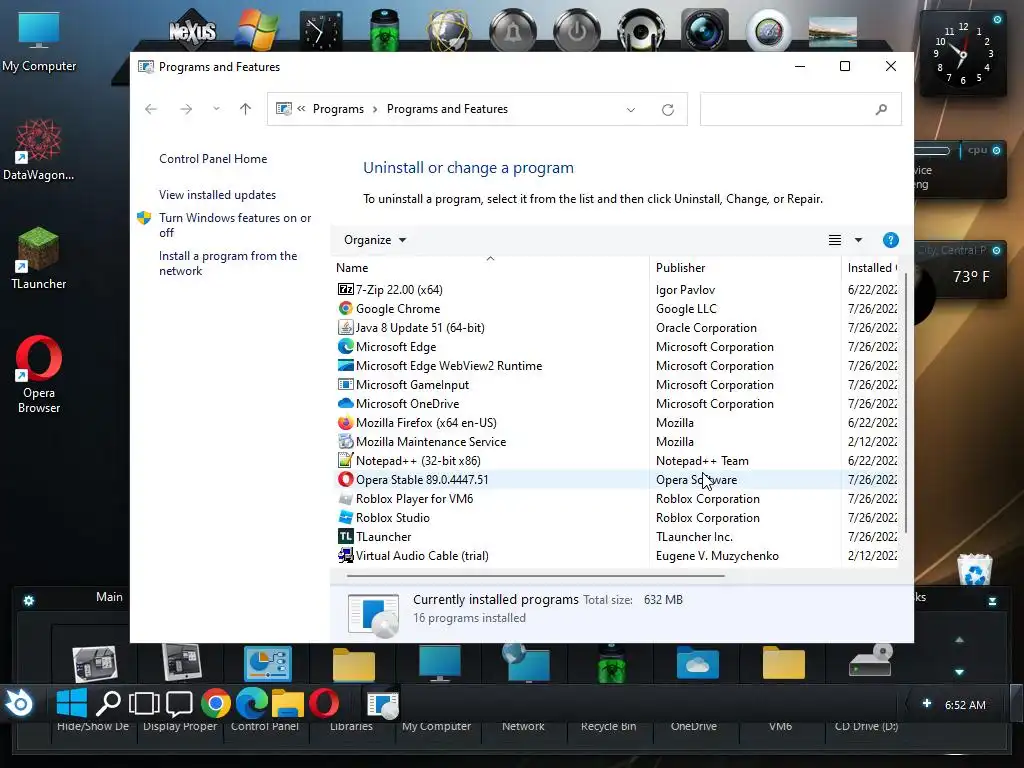The image size is (1024, 768).
Task: Select the Mozilla Firefox list icon
Action: 345,422
